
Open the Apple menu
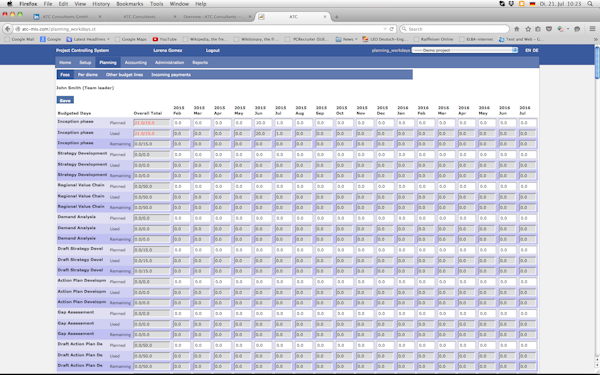click(x=10, y=4)
